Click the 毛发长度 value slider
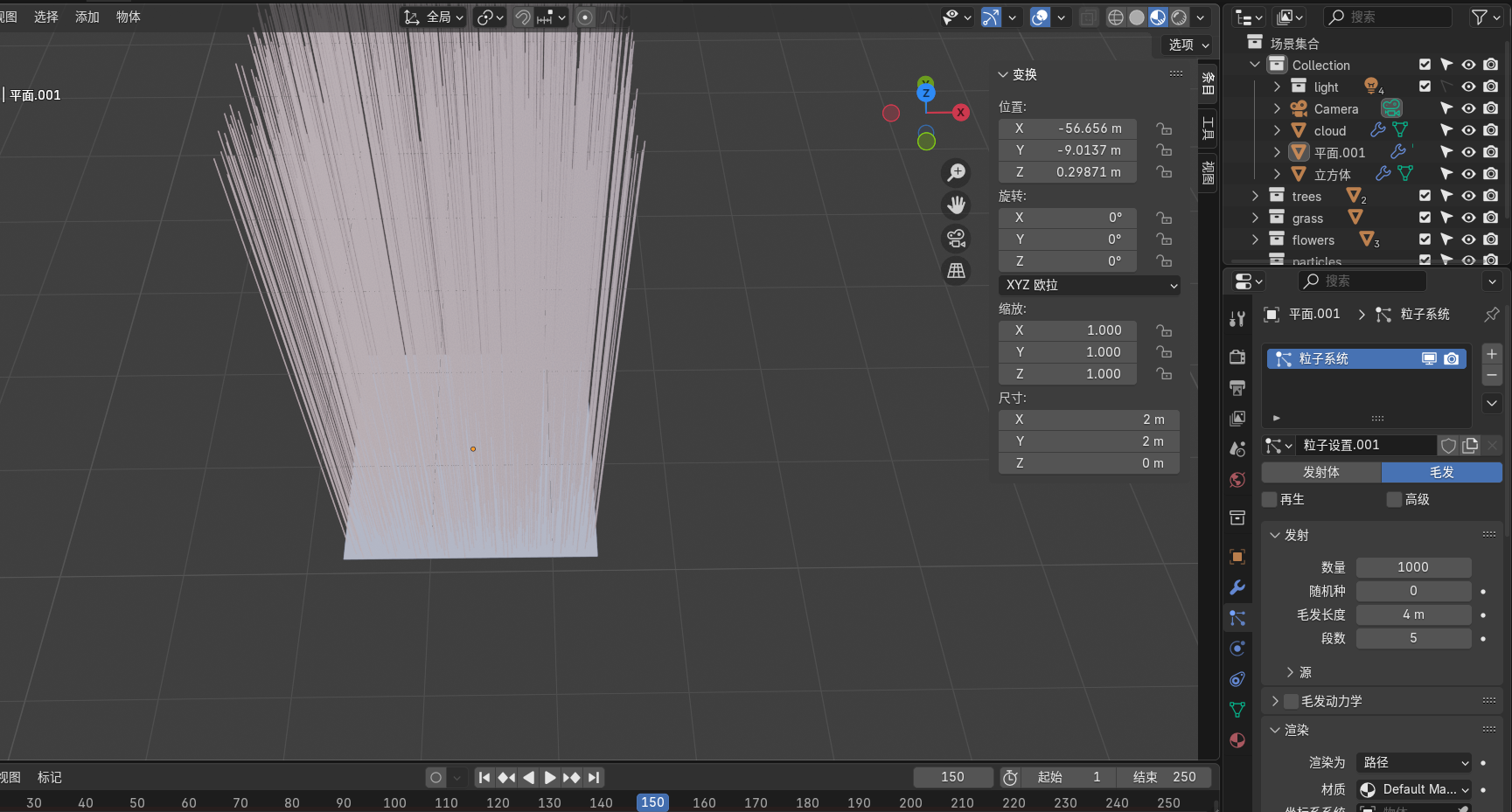The image size is (1512, 812). click(x=1413, y=614)
